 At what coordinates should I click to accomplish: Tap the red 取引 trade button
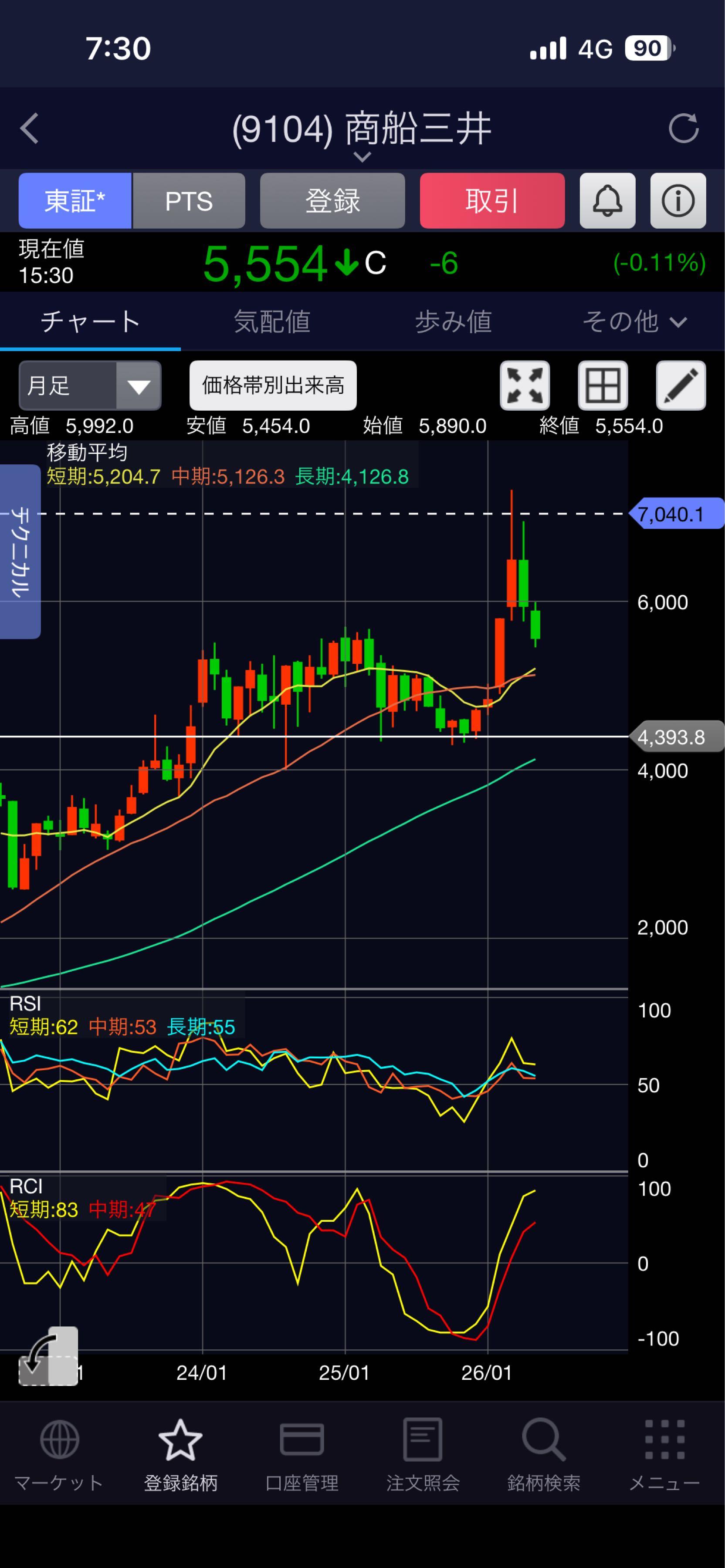[492, 201]
